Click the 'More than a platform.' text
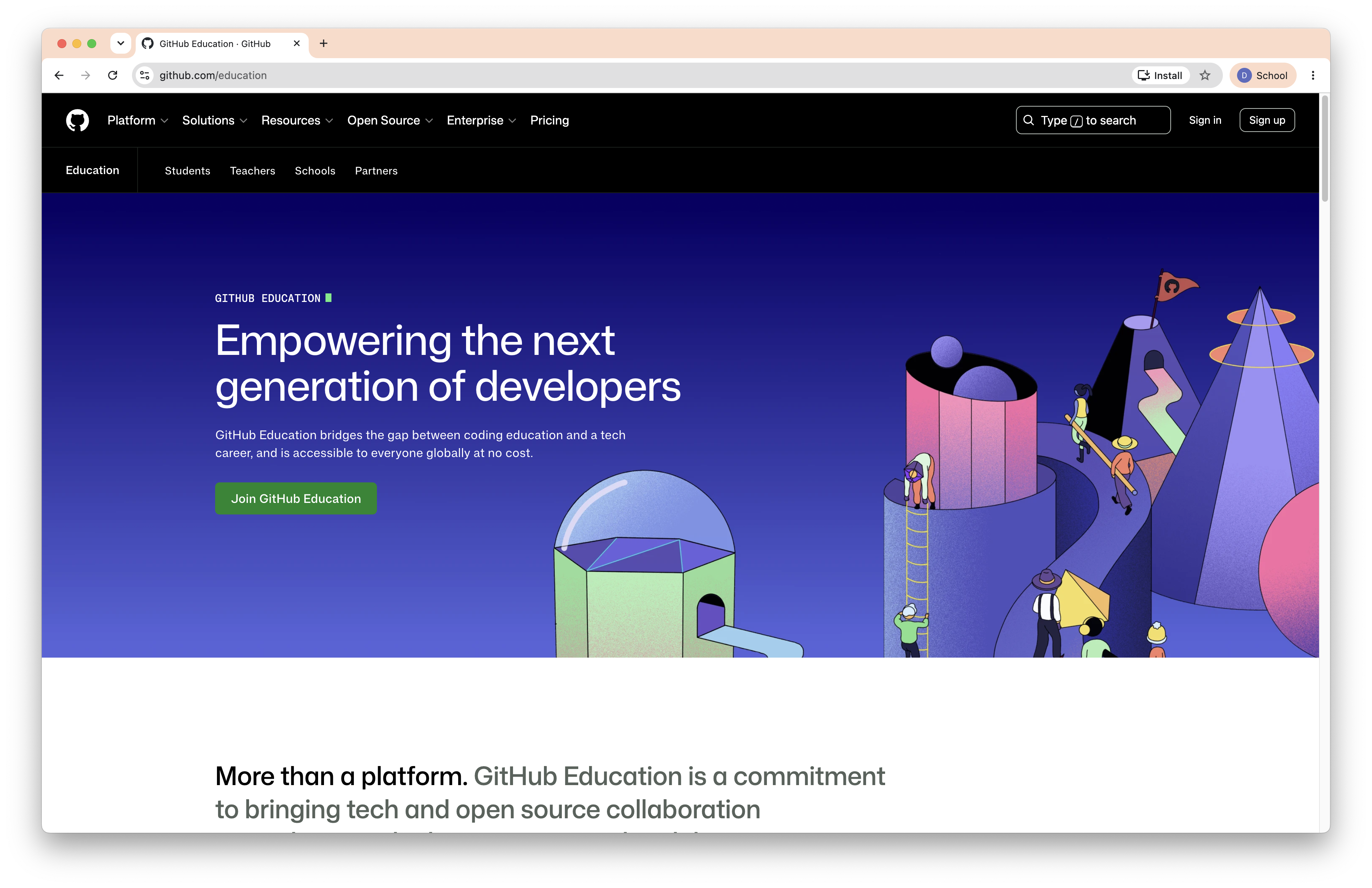Viewport: 1372px width, 888px height. point(341,776)
